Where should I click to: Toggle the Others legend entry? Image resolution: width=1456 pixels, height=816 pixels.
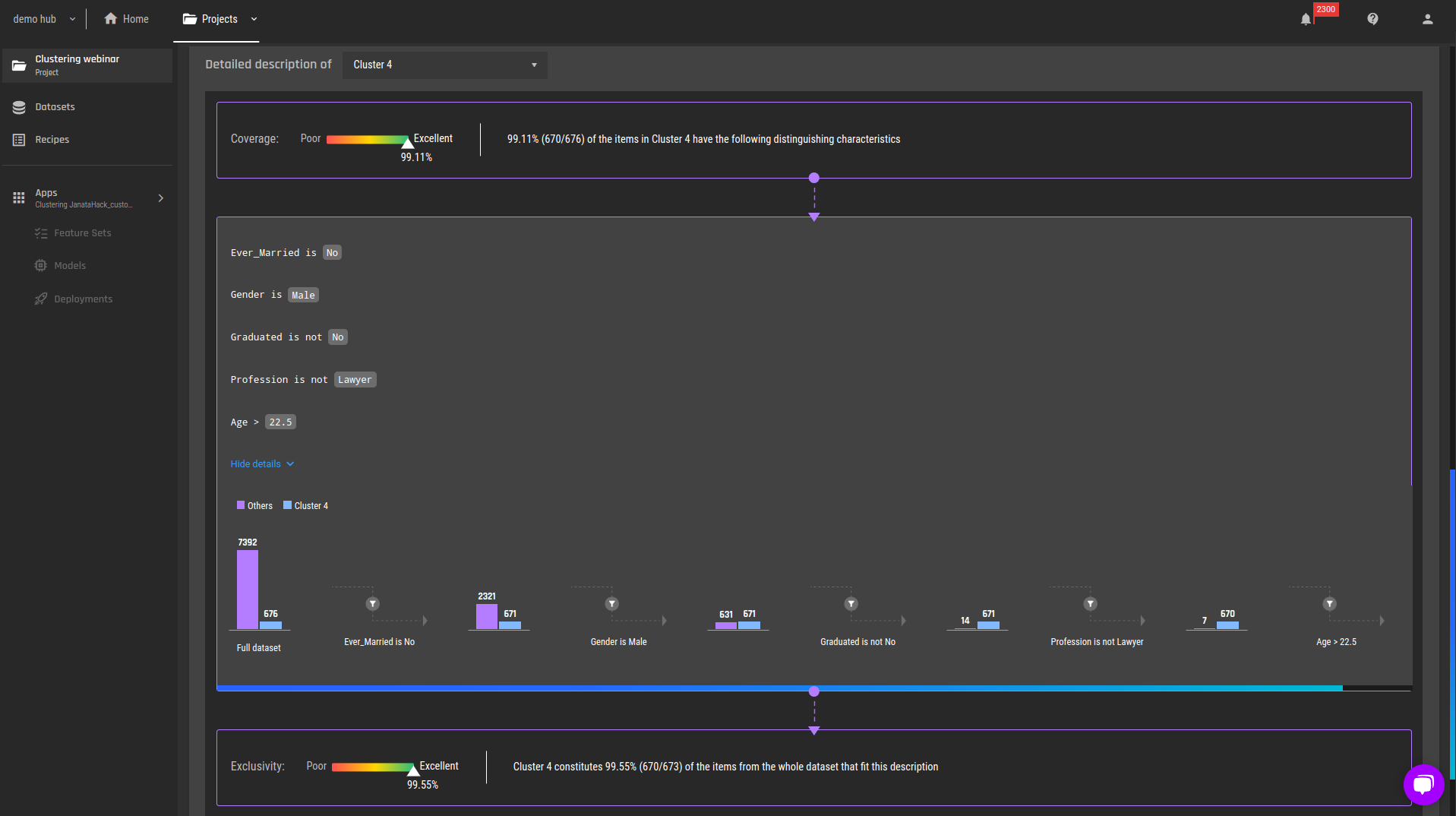point(254,505)
